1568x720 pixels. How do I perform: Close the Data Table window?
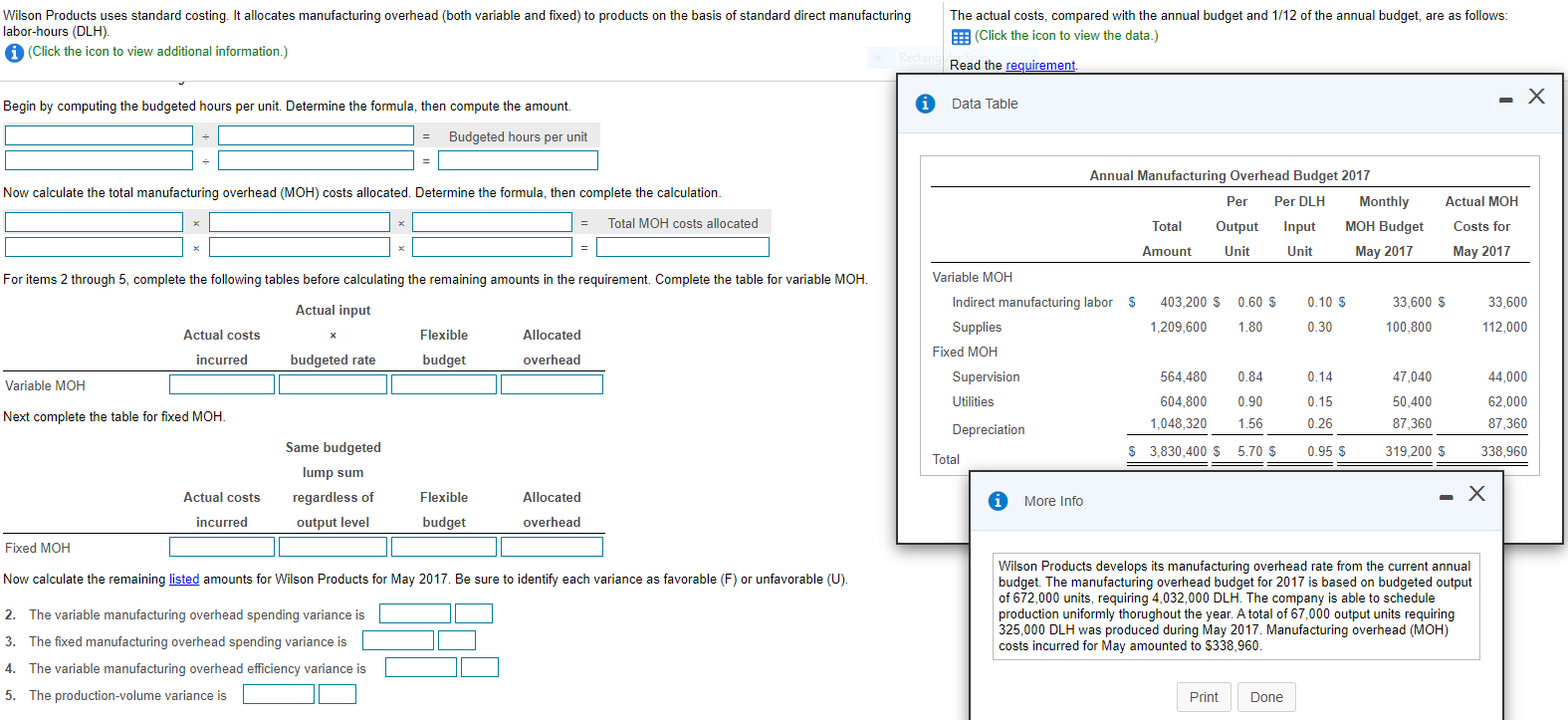click(x=1536, y=97)
